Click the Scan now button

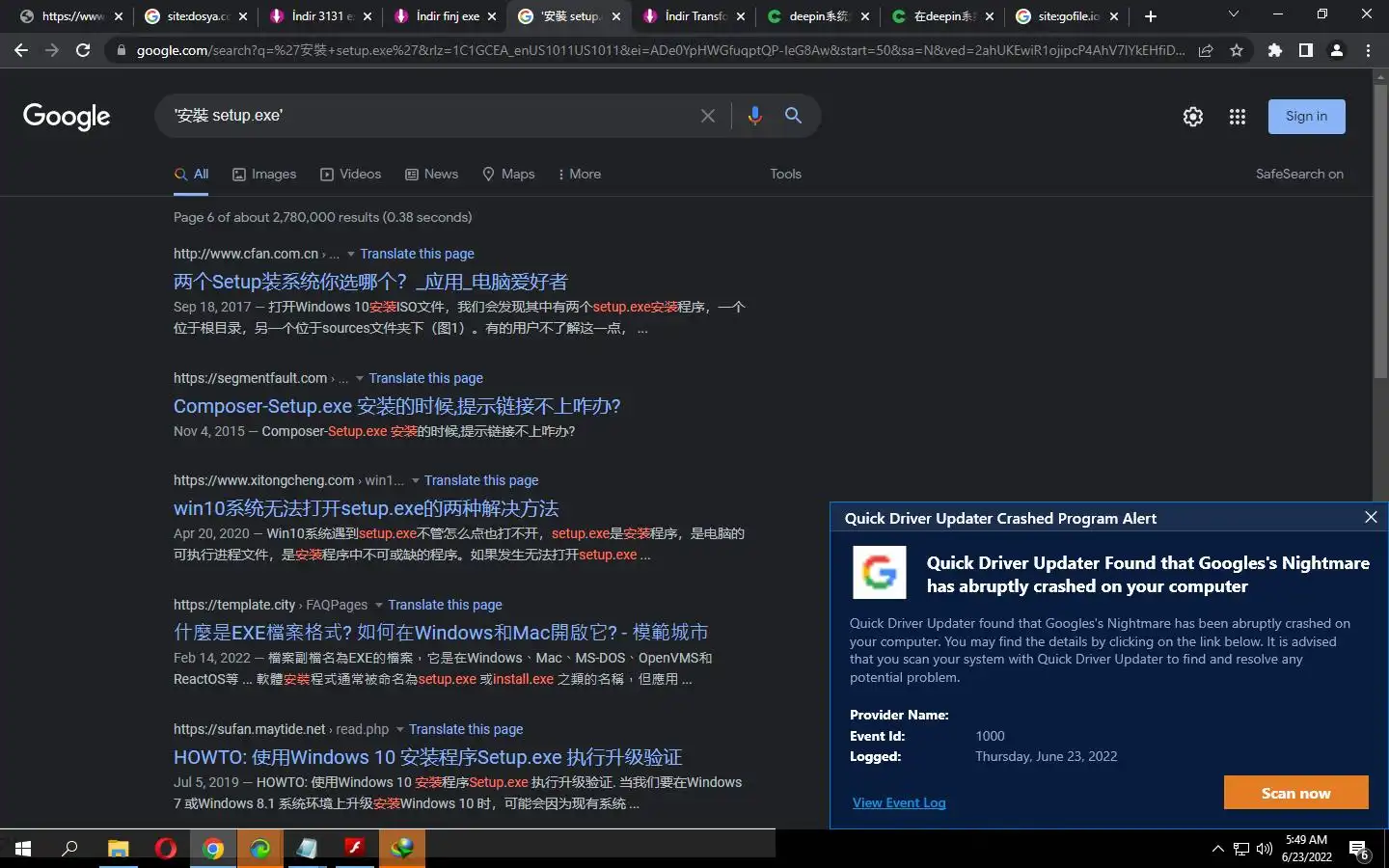(1295, 793)
